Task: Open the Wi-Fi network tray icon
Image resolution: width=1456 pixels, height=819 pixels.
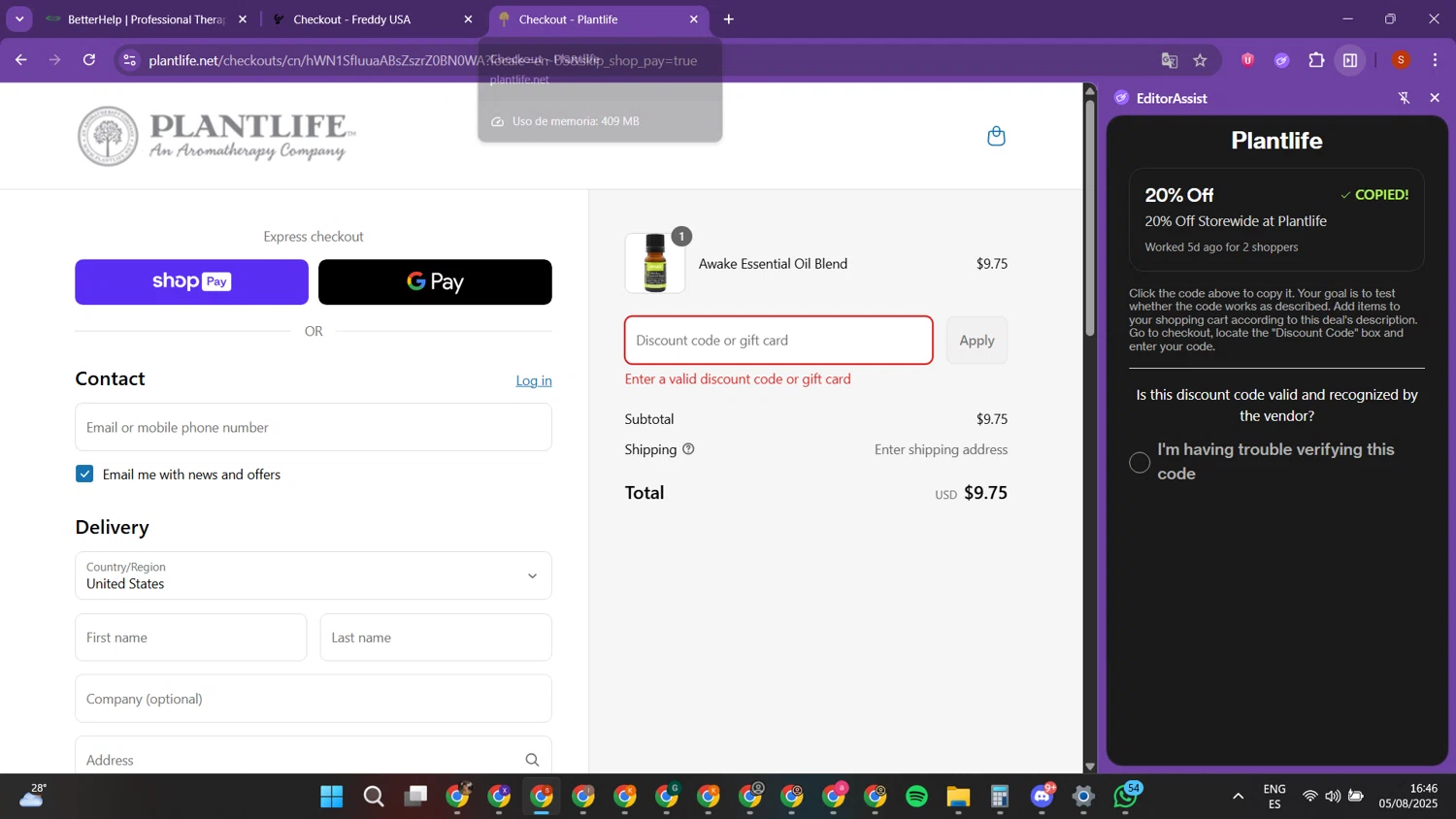Action: (x=1309, y=797)
